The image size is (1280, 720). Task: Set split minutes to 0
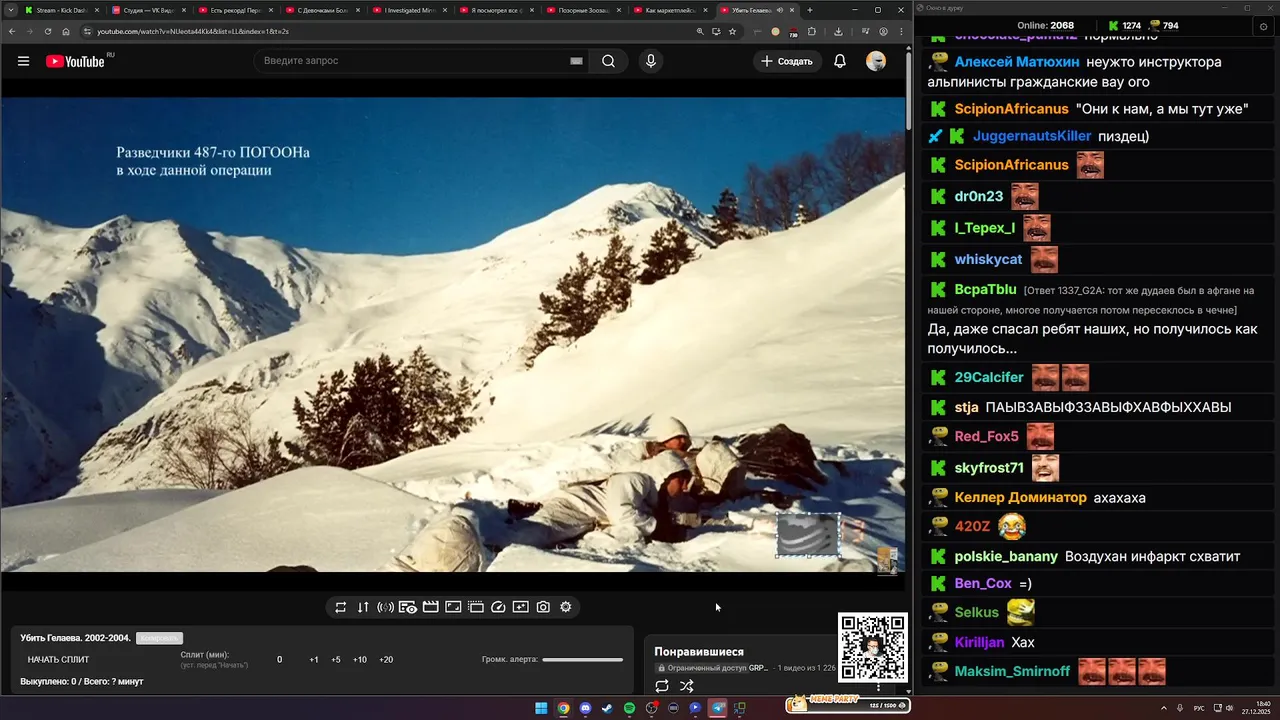(280, 660)
